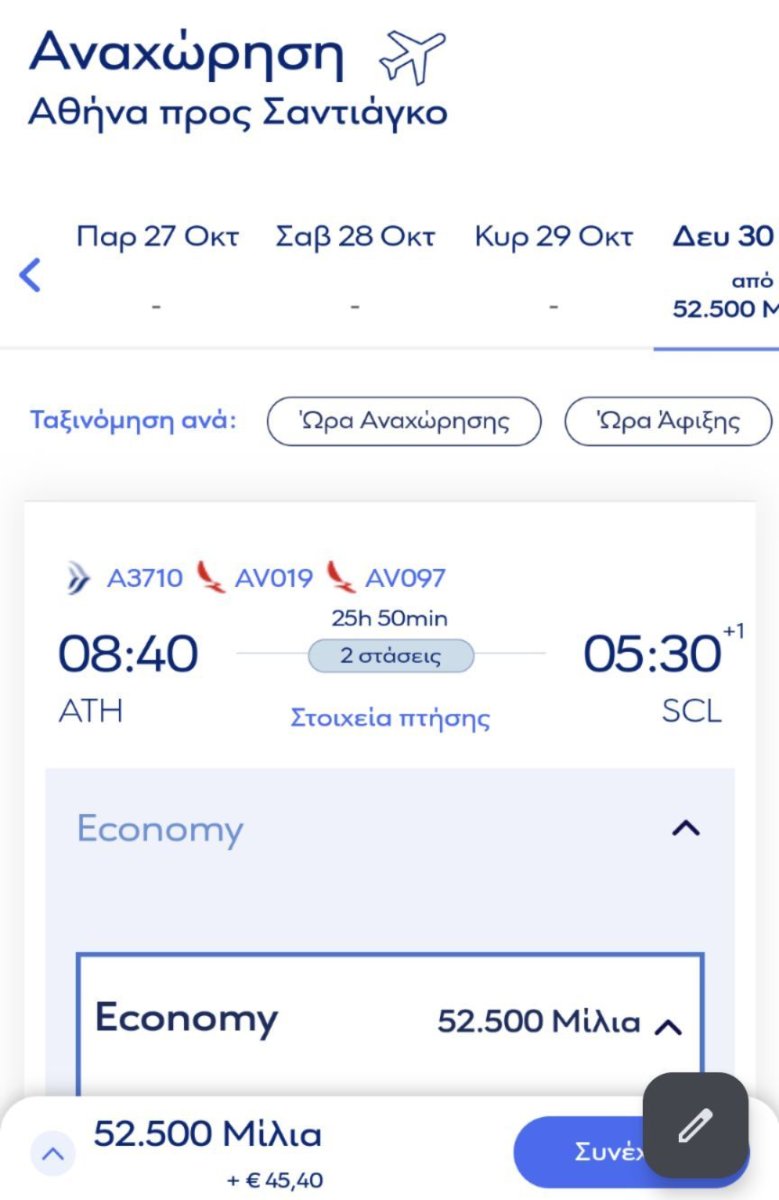Click flight number AV097
This screenshot has width=779, height=1200.
tap(405, 578)
